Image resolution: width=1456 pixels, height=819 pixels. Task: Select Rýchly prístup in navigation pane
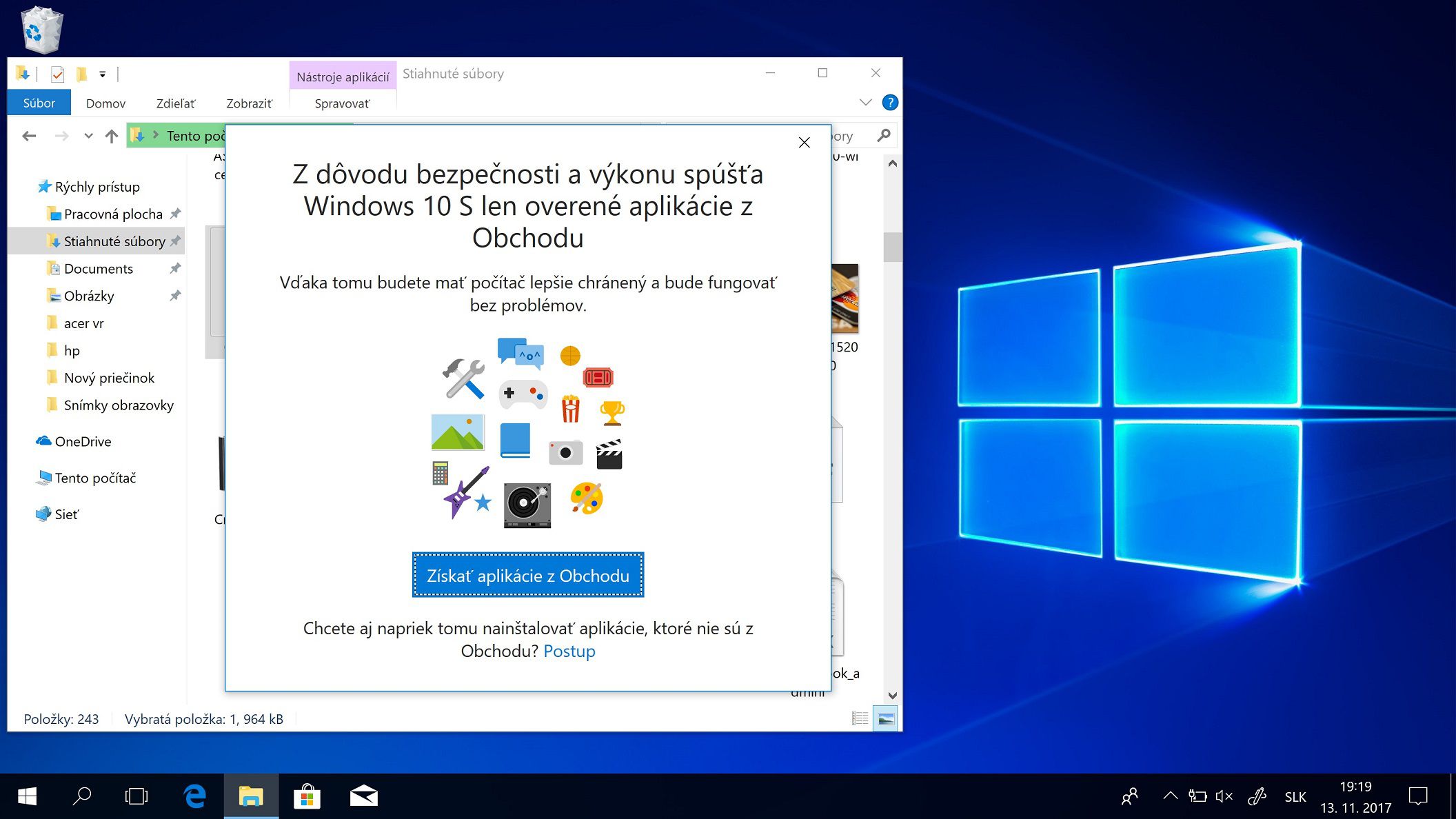[x=97, y=187]
